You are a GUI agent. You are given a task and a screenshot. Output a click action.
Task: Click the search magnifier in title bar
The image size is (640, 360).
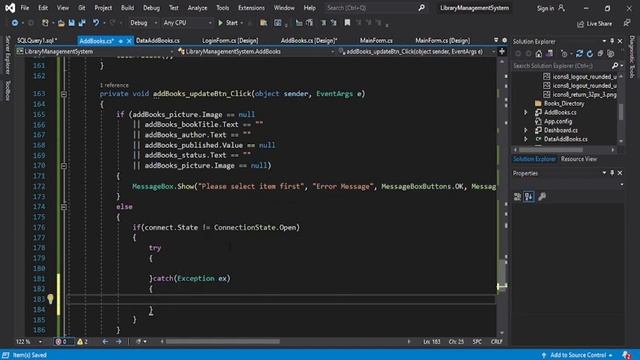[421, 8]
